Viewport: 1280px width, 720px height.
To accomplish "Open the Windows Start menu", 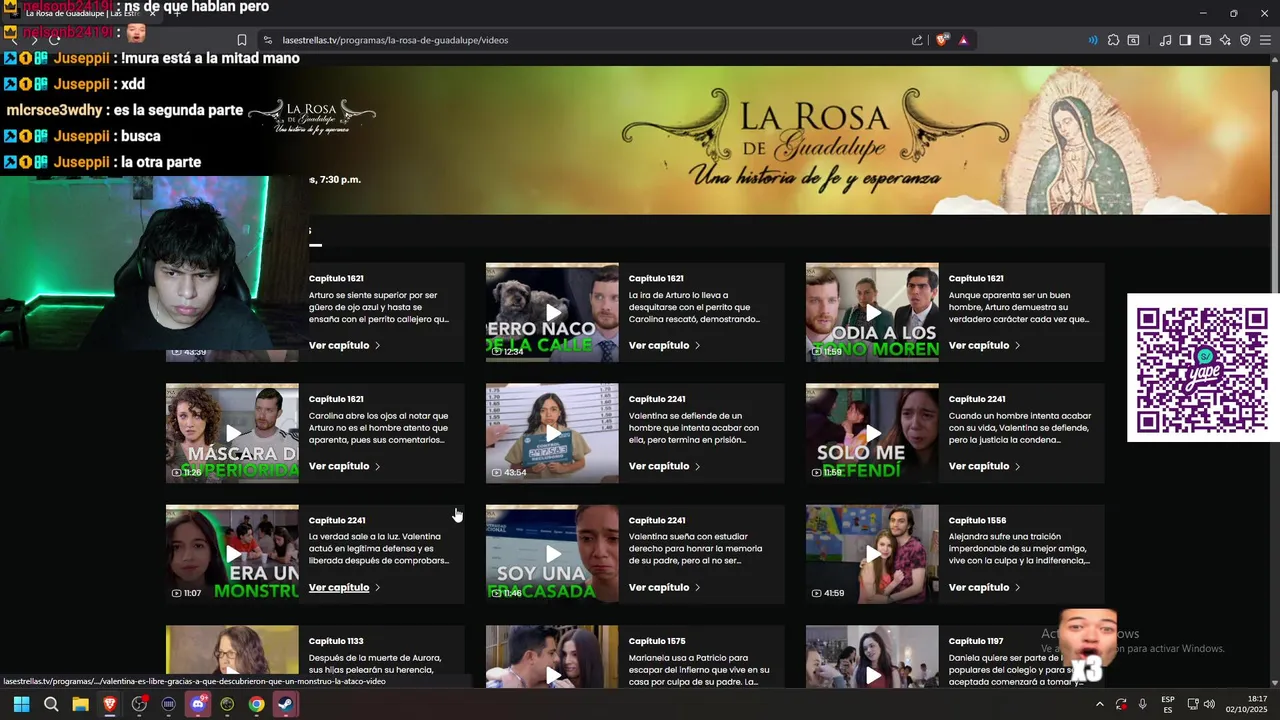I will click(x=21, y=704).
